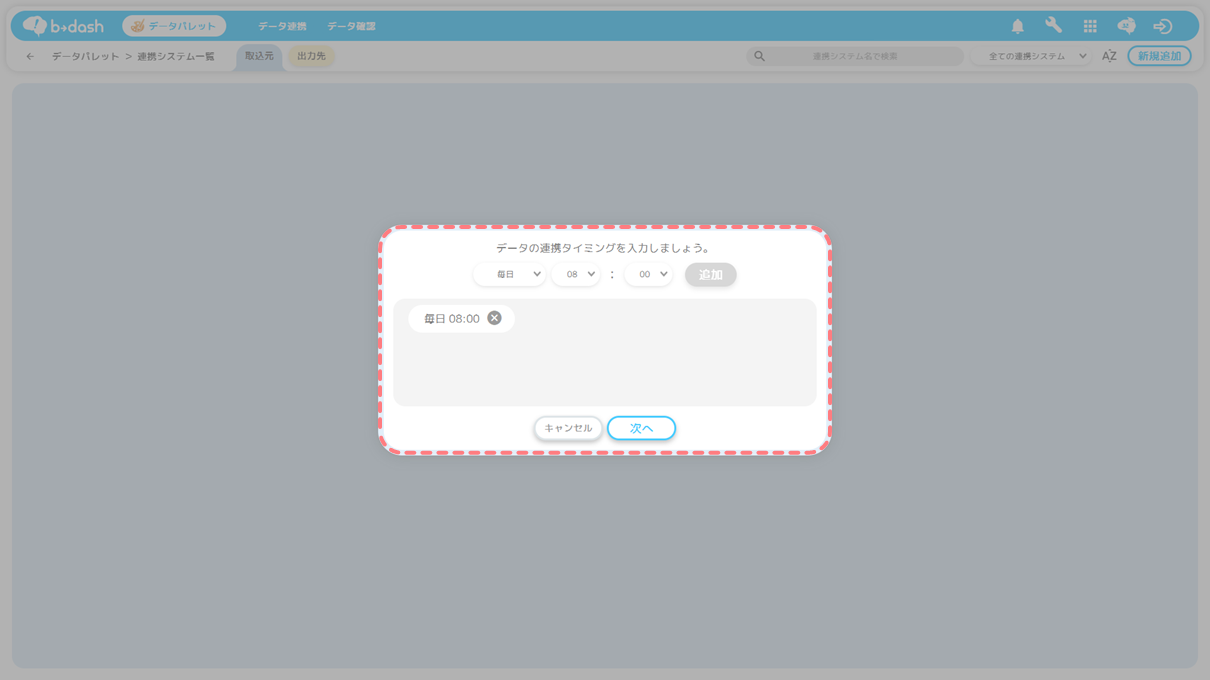Click the logout arrow icon
The image size is (1210, 680).
[1162, 26]
